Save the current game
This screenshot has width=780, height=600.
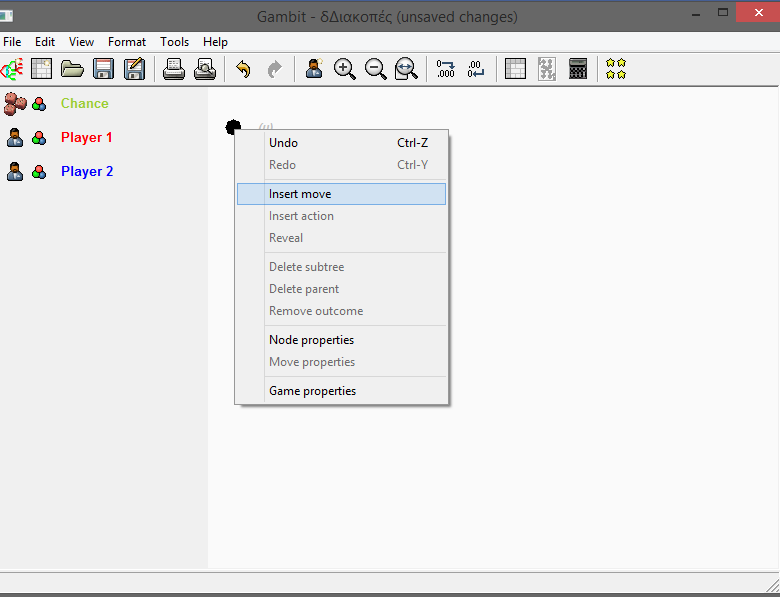click(x=103, y=69)
